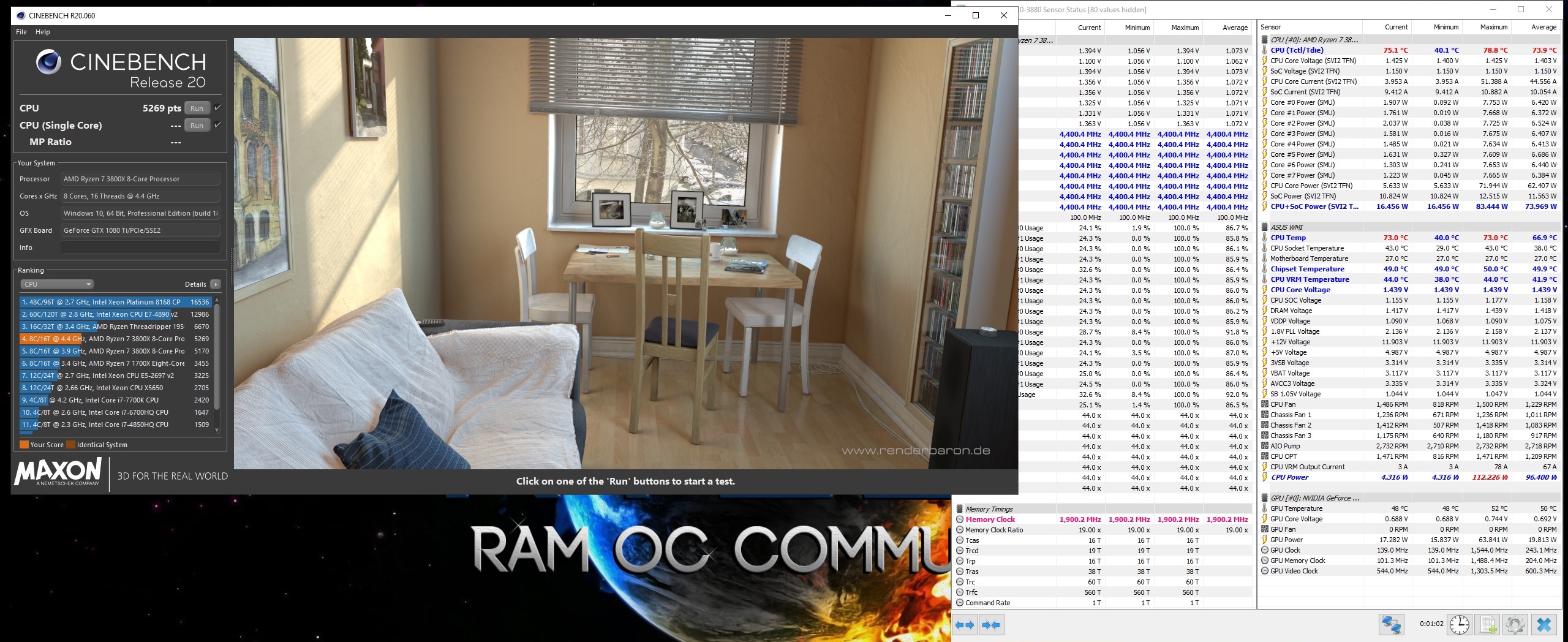Screen dimensions: 1568x642
Task: Click the Sensor column header in HWiNFO
Action: 1310,27
